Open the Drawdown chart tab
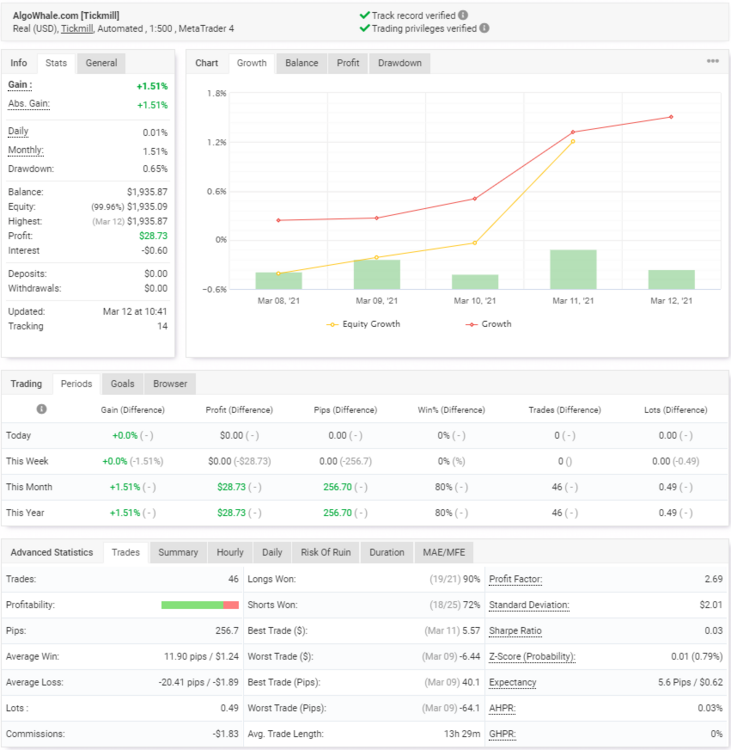The height and width of the screenshot is (750, 731). pyautogui.click(x=399, y=63)
